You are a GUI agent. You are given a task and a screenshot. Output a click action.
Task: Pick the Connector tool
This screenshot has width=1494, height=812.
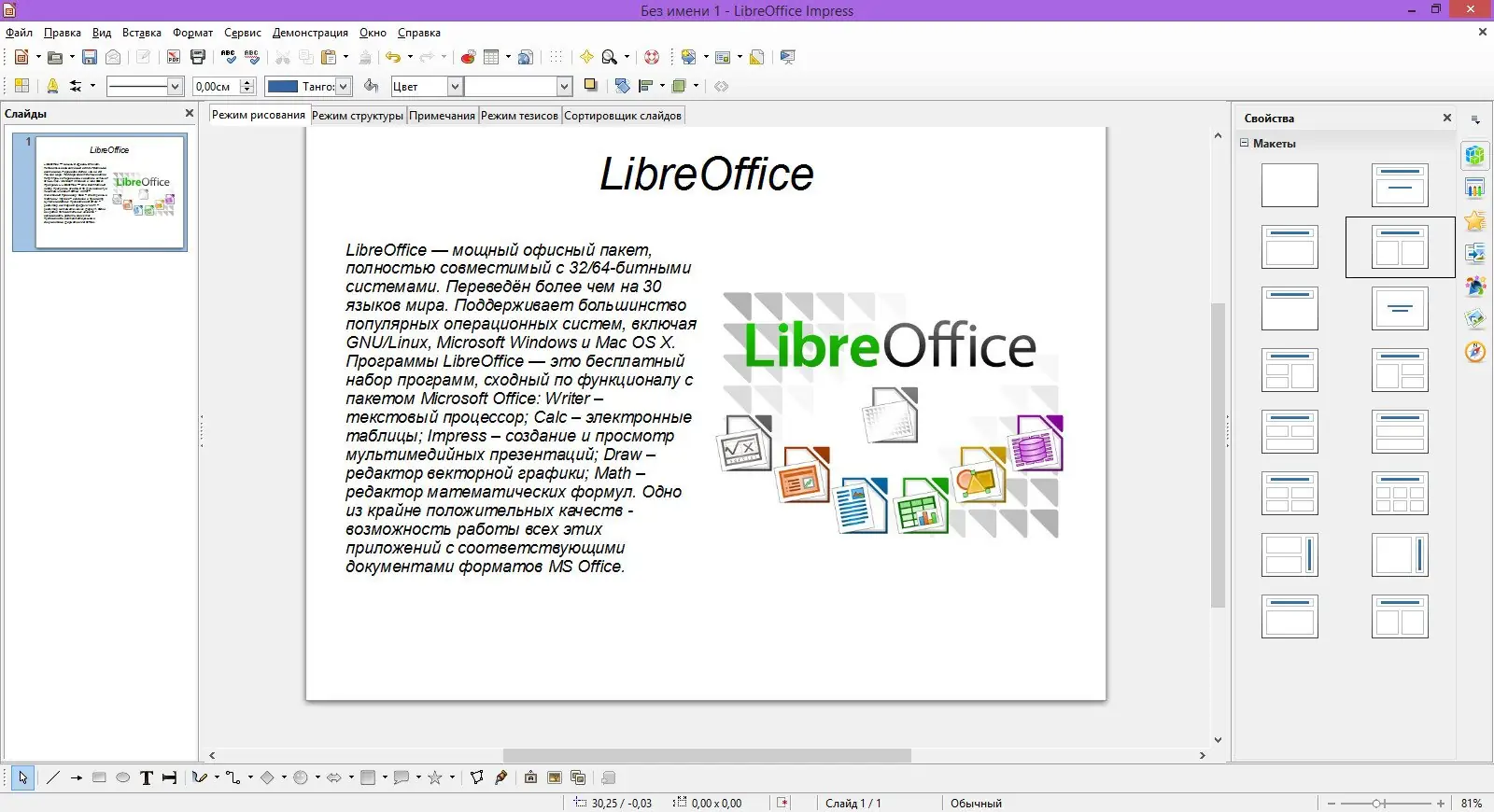[x=233, y=777]
